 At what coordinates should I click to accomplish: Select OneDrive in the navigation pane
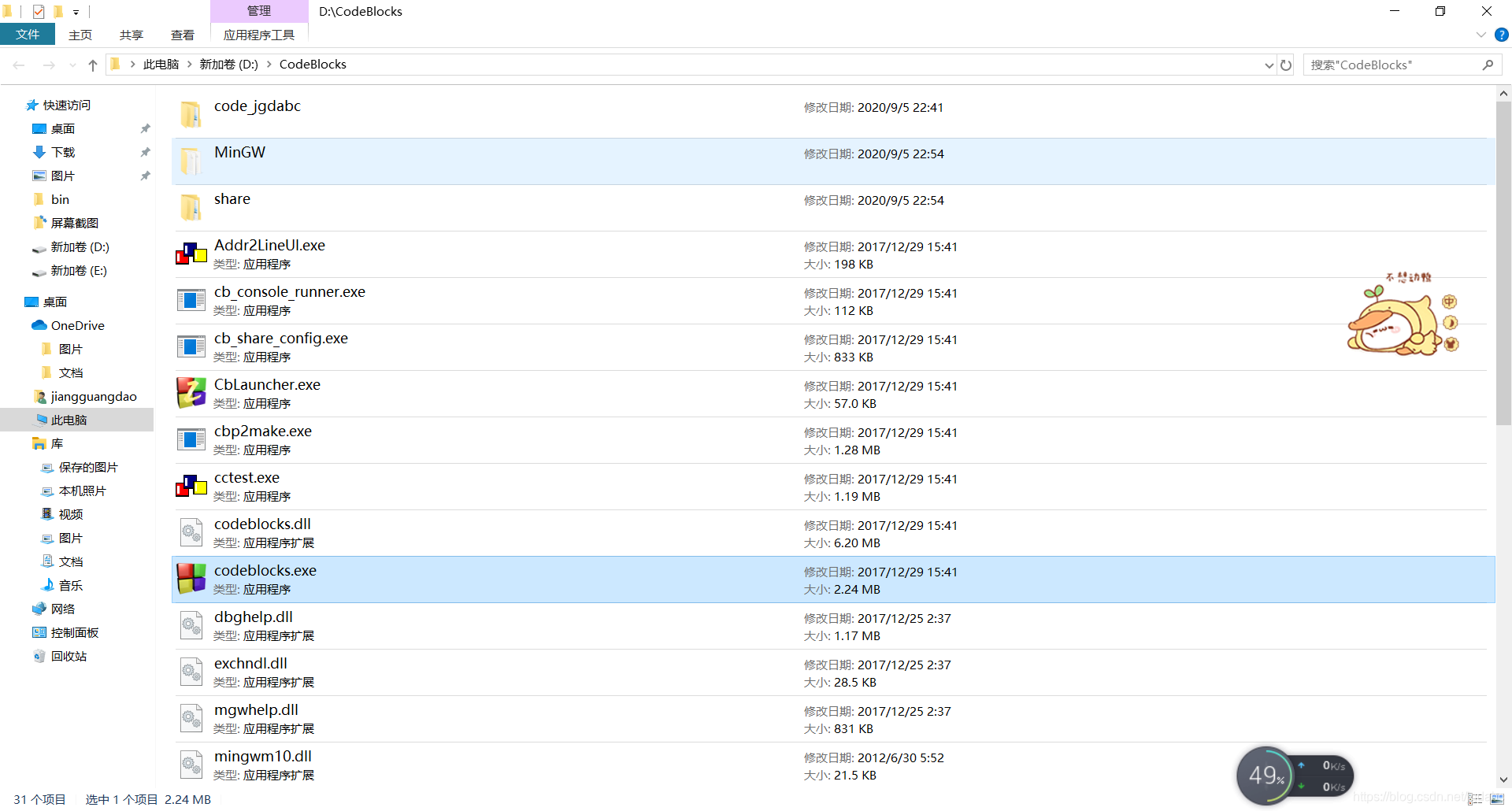click(x=77, y=325)
